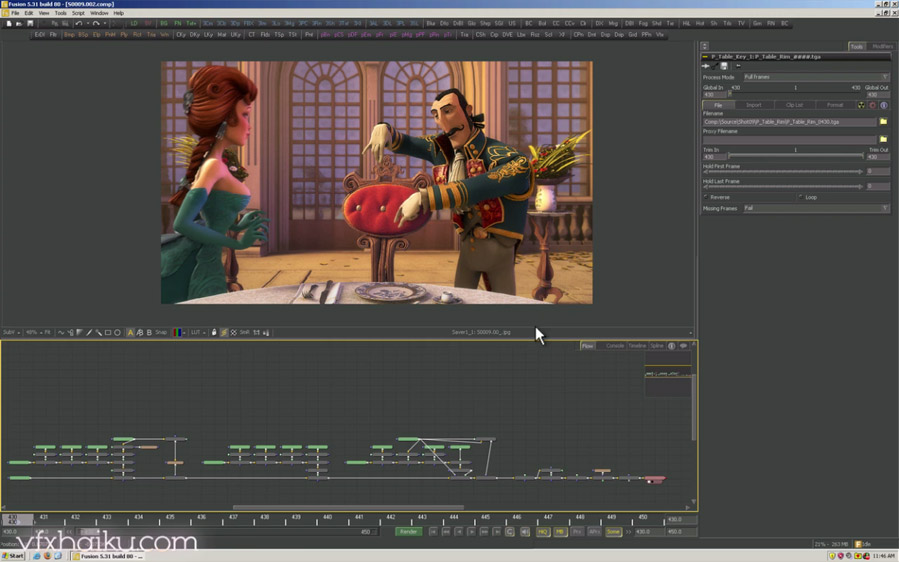
Task: Add a FastNoise with the FN tool
Action: (x=178, y=24)
